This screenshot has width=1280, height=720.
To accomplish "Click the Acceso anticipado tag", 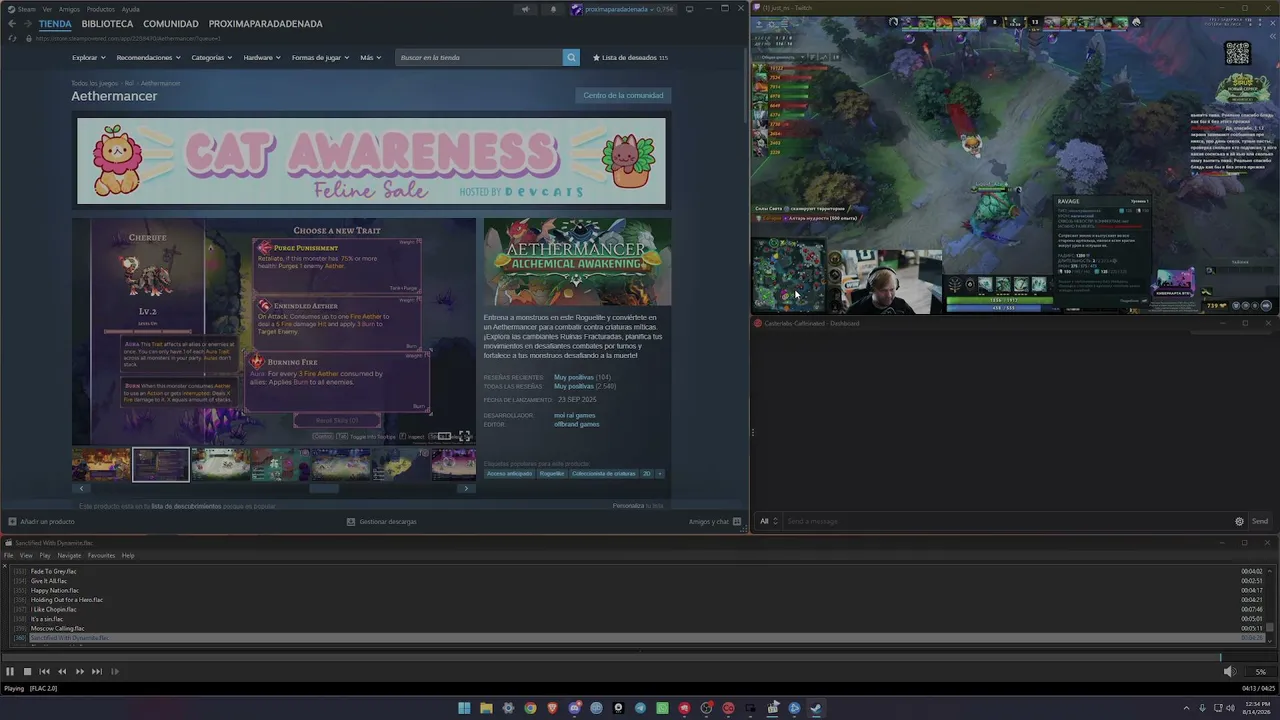I will coord(509,473).
